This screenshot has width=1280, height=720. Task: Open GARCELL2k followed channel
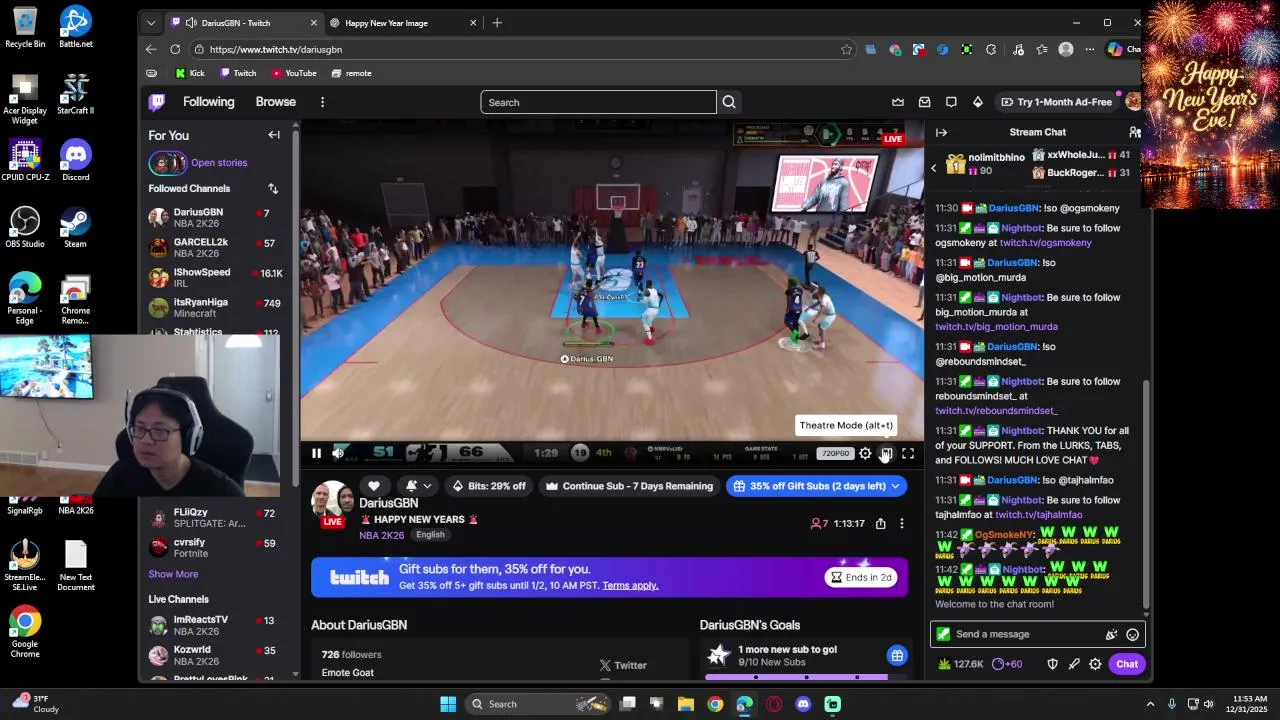coord(214,248)
